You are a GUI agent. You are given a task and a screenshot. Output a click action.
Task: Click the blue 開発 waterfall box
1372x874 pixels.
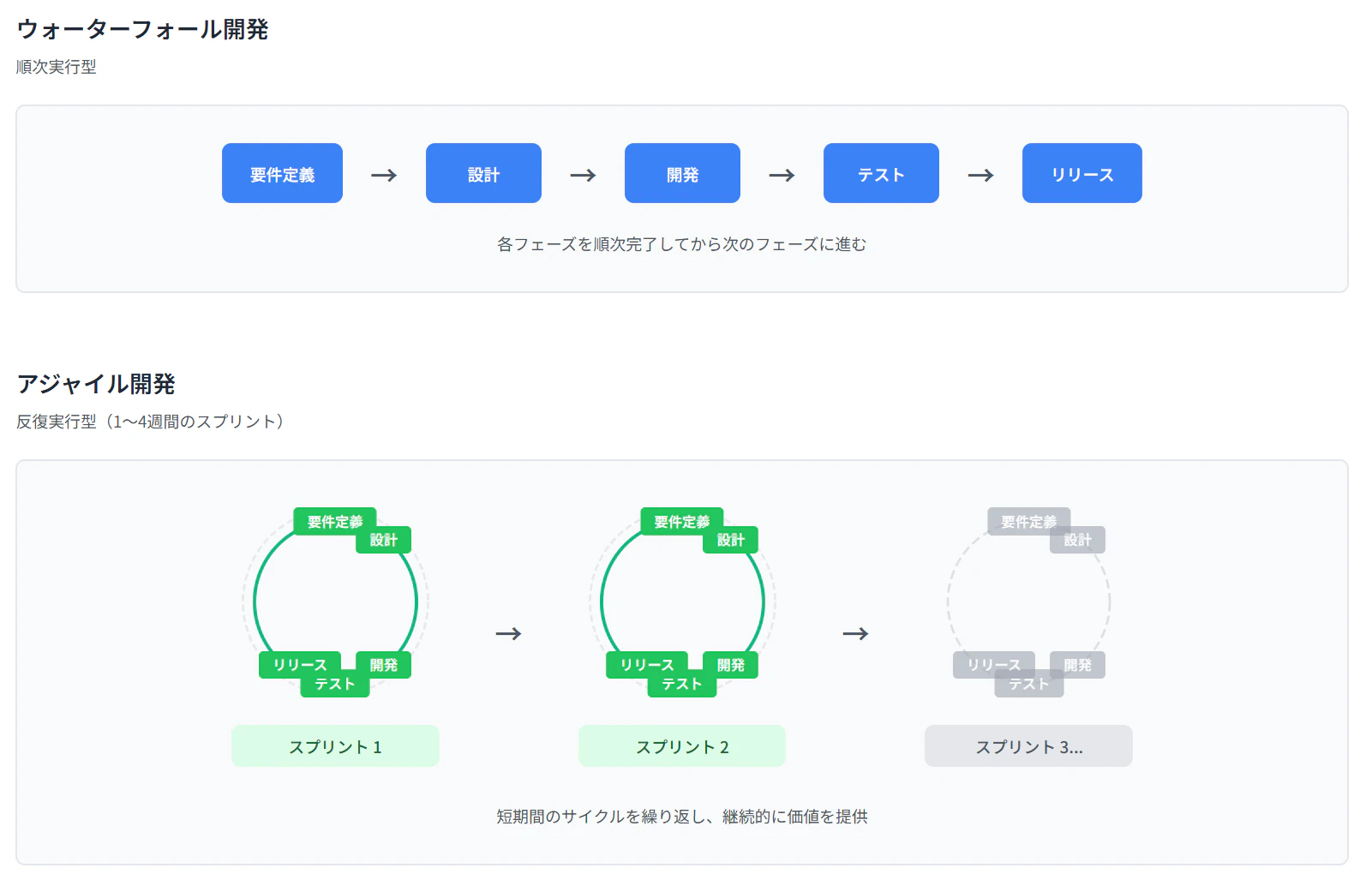(682, 173)
